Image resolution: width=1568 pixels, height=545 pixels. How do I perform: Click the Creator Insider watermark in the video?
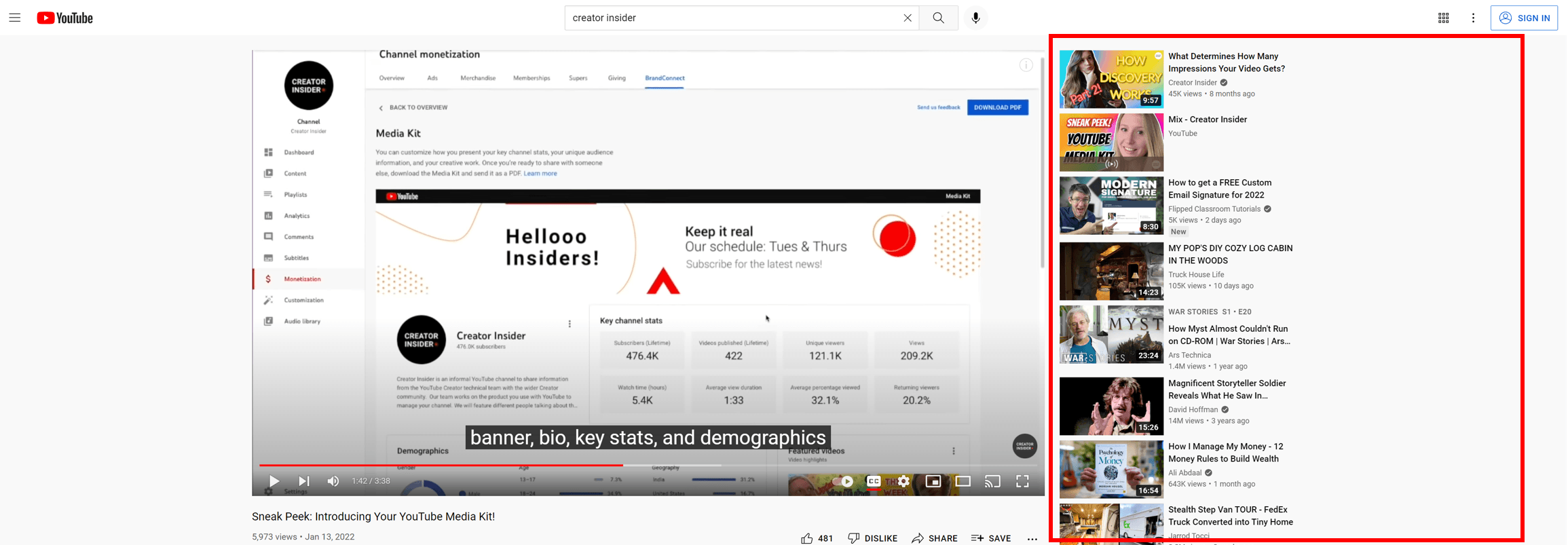(1024, 446)
